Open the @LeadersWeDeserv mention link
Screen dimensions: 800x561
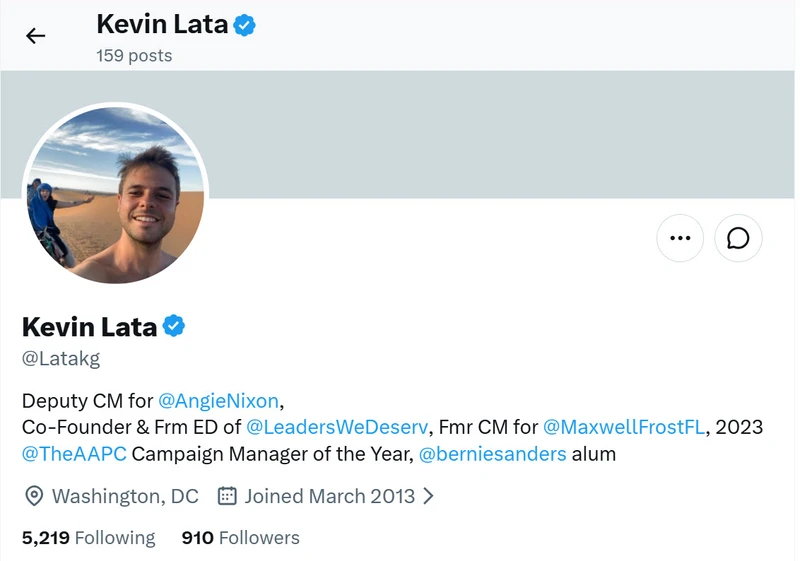(x=337, y=427)
